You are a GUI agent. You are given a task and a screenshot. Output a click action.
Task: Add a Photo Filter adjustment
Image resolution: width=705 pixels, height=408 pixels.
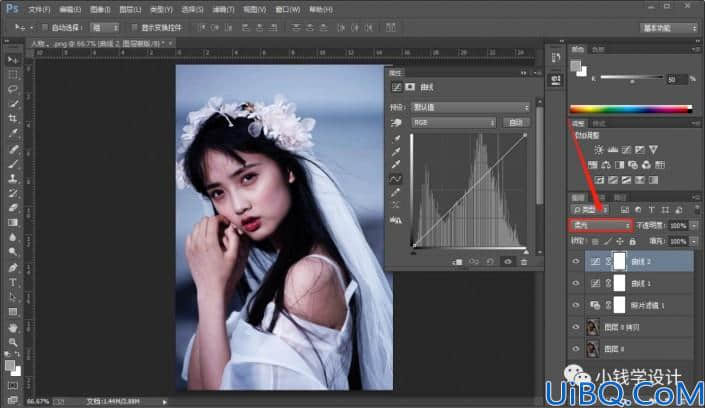pyautogui.click(x=633, y=165)
